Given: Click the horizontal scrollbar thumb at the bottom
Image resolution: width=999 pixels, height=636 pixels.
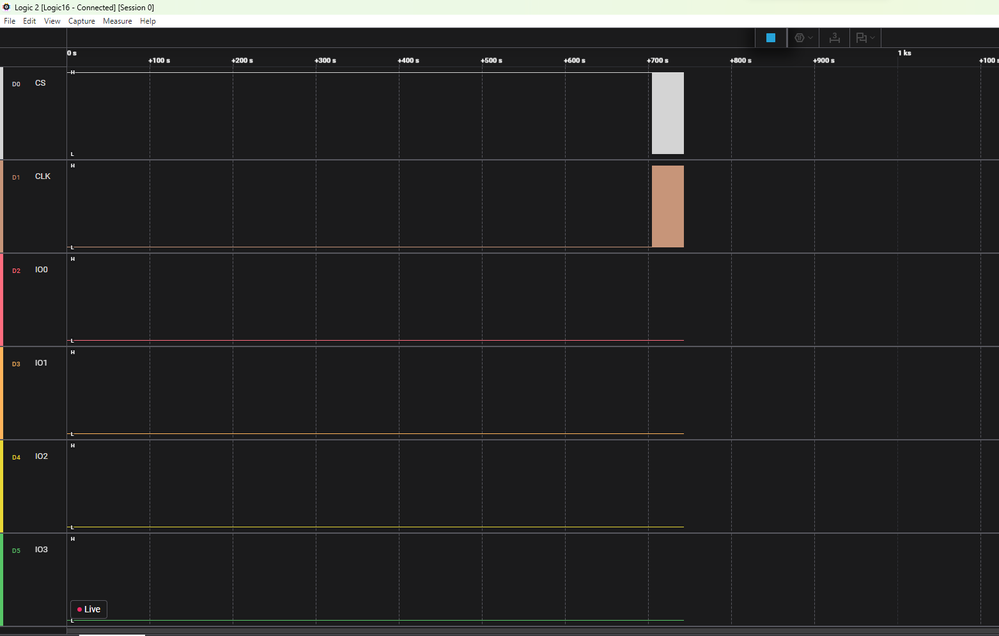Looking at the screenshot, I should coord(112,633).
